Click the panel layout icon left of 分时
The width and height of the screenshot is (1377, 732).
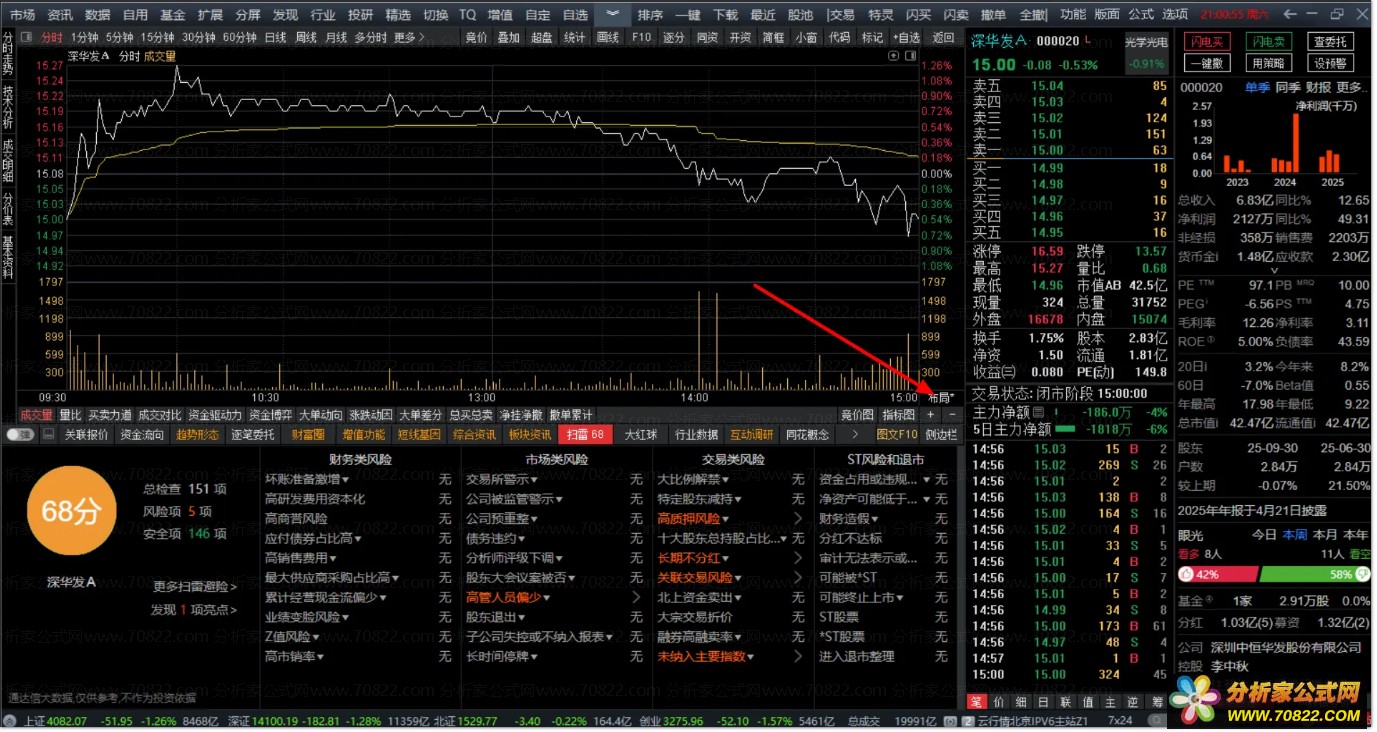28,37
